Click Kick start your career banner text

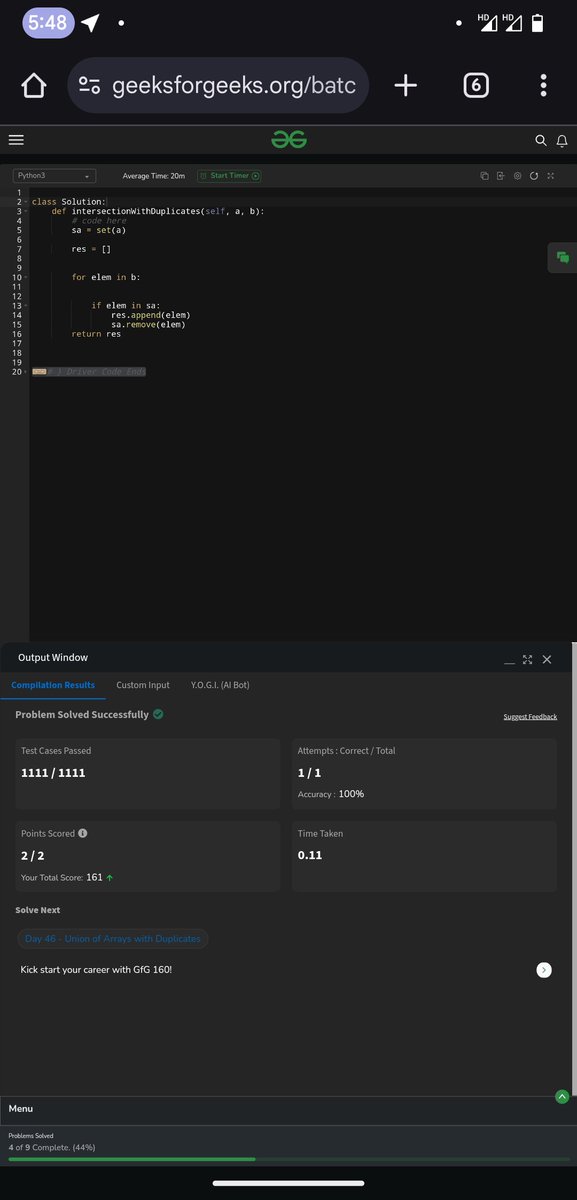pos(96,970)
